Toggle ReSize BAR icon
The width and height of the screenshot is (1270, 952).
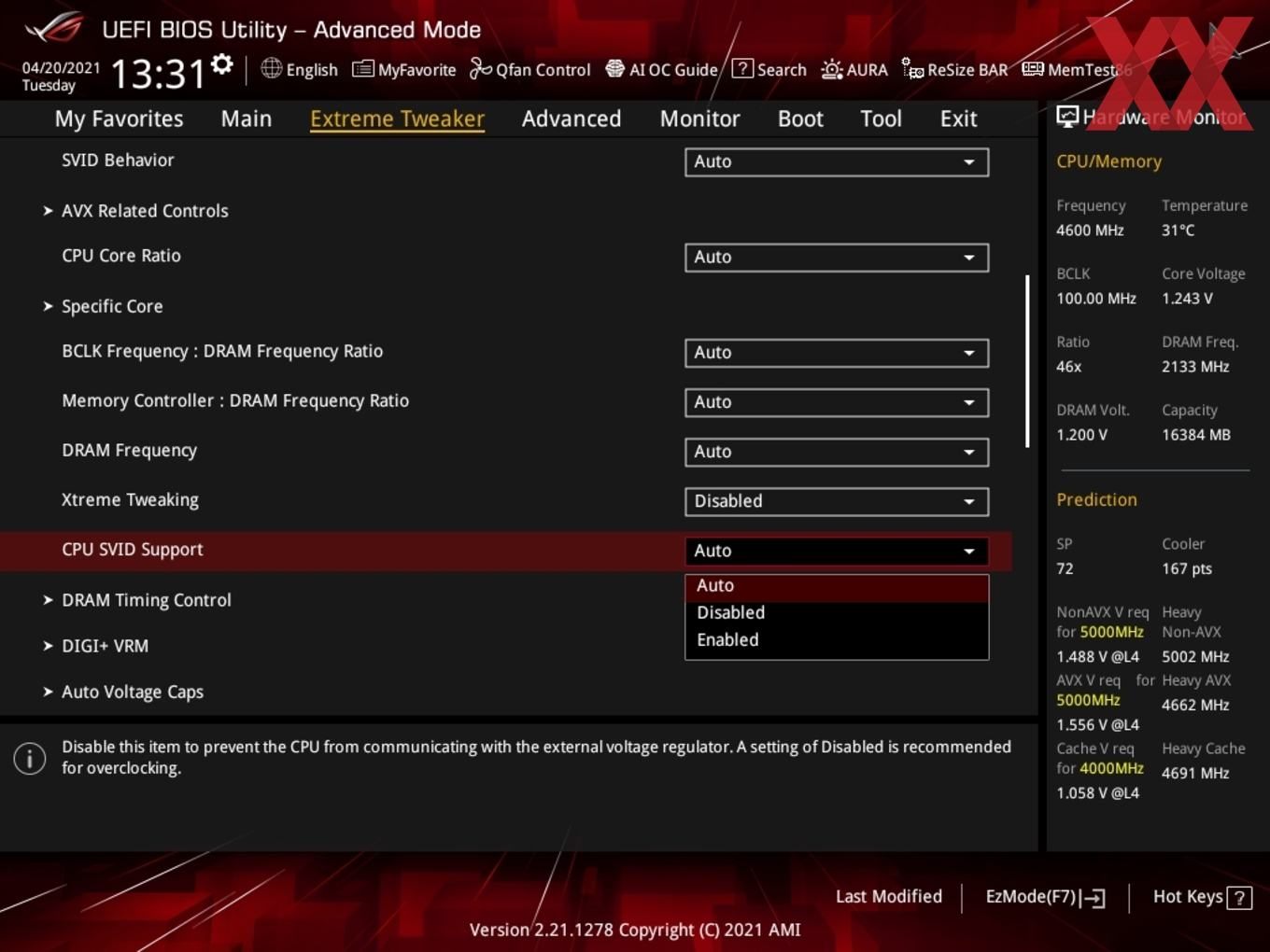click(x=912, y=69)
